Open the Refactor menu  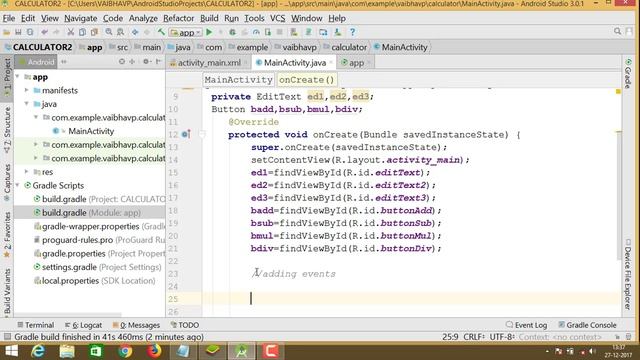click(178, 18)
